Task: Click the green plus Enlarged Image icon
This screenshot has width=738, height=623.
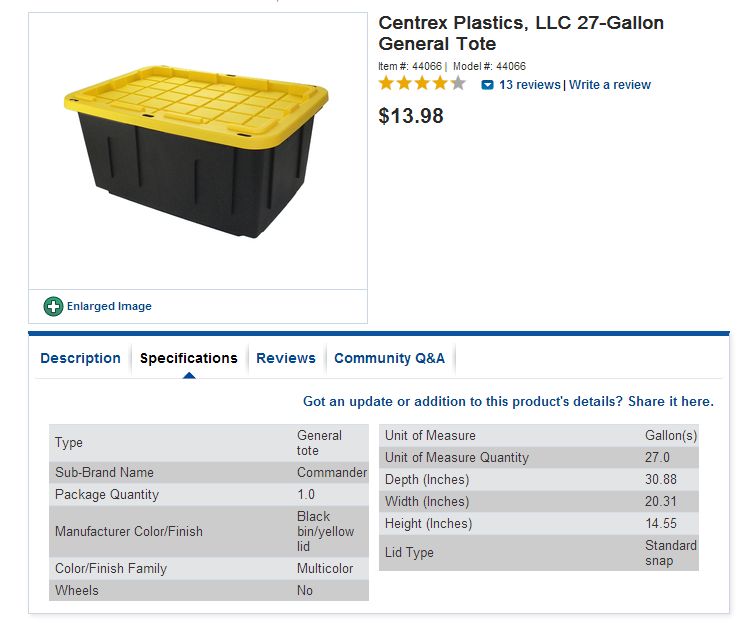Action: (x=53, y=306)
